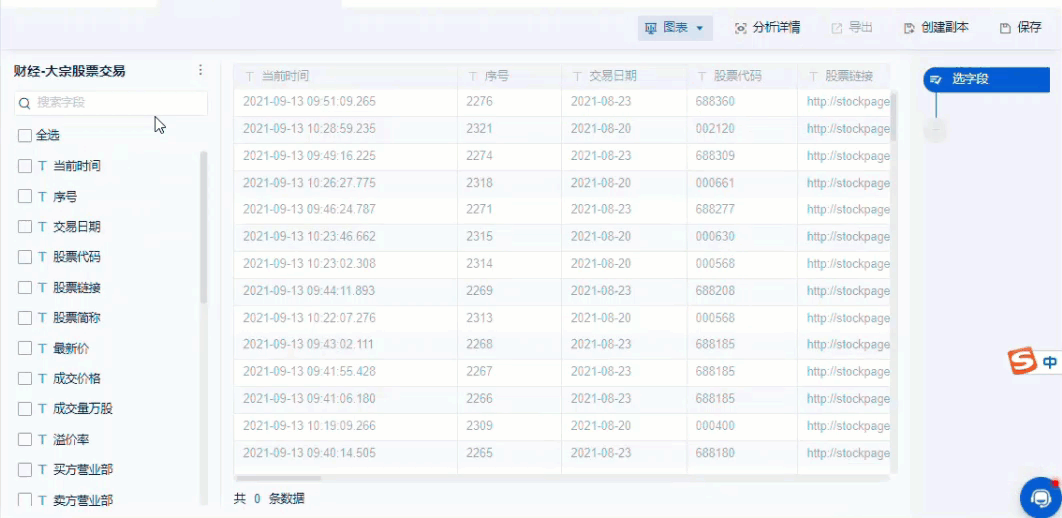Click the T icon in 交易日期 column header
The width and height of the screenshot is (1062, 518).
tap(577, 77)
